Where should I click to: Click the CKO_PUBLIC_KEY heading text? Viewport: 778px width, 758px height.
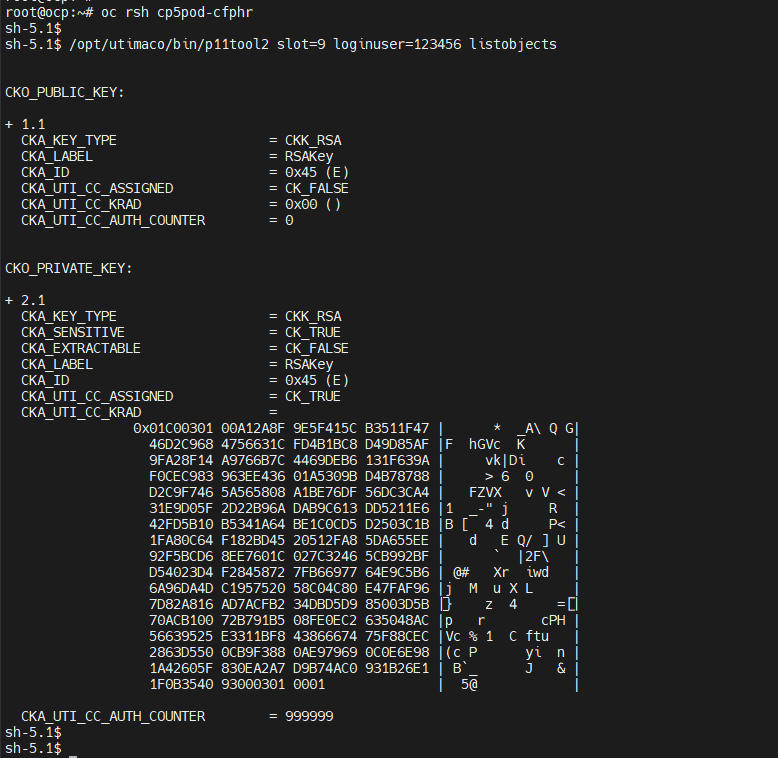pyautogui.click(x=65, y=93)
